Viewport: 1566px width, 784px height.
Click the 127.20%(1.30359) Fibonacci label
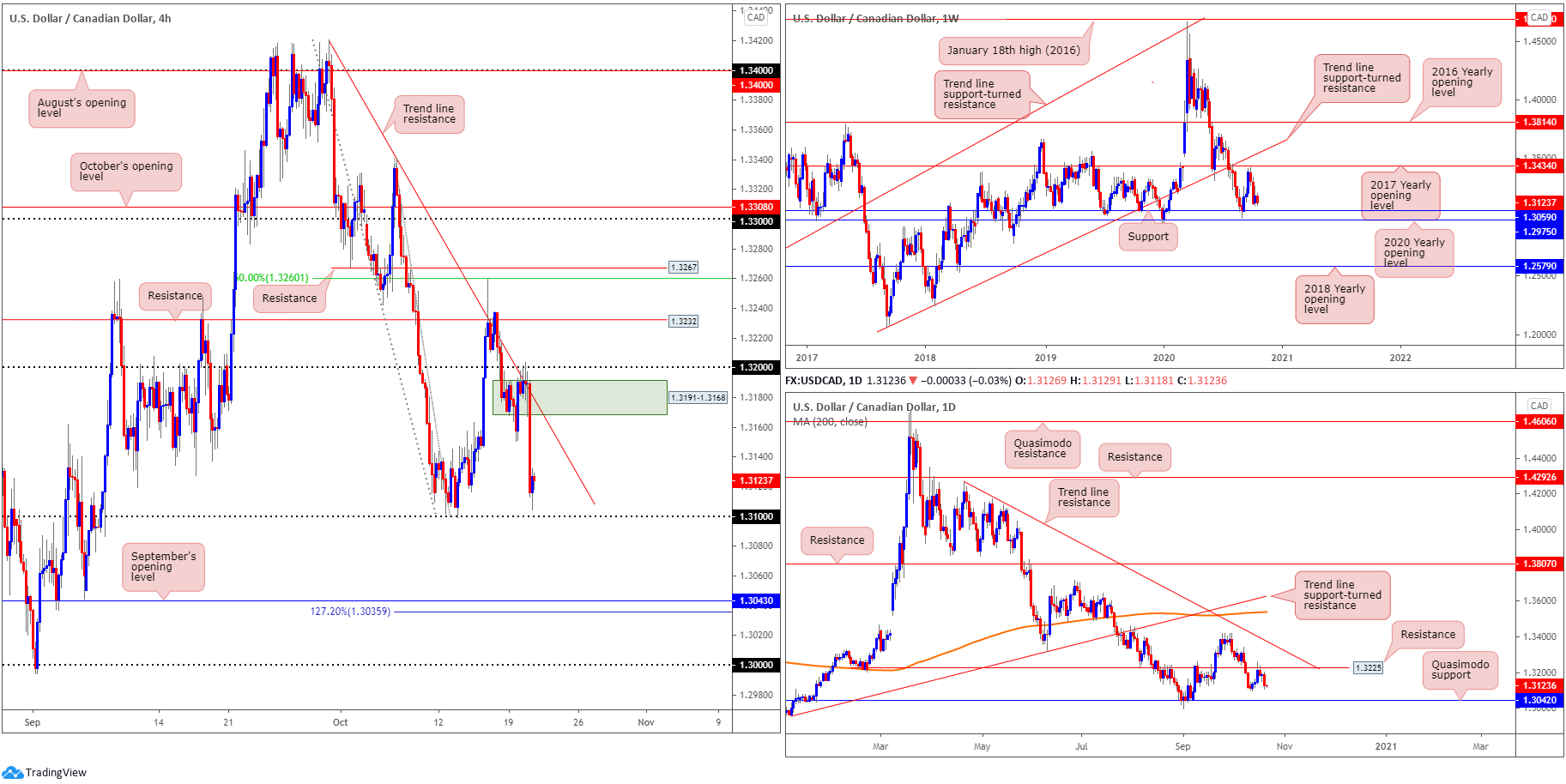click(x=350, y=612)
